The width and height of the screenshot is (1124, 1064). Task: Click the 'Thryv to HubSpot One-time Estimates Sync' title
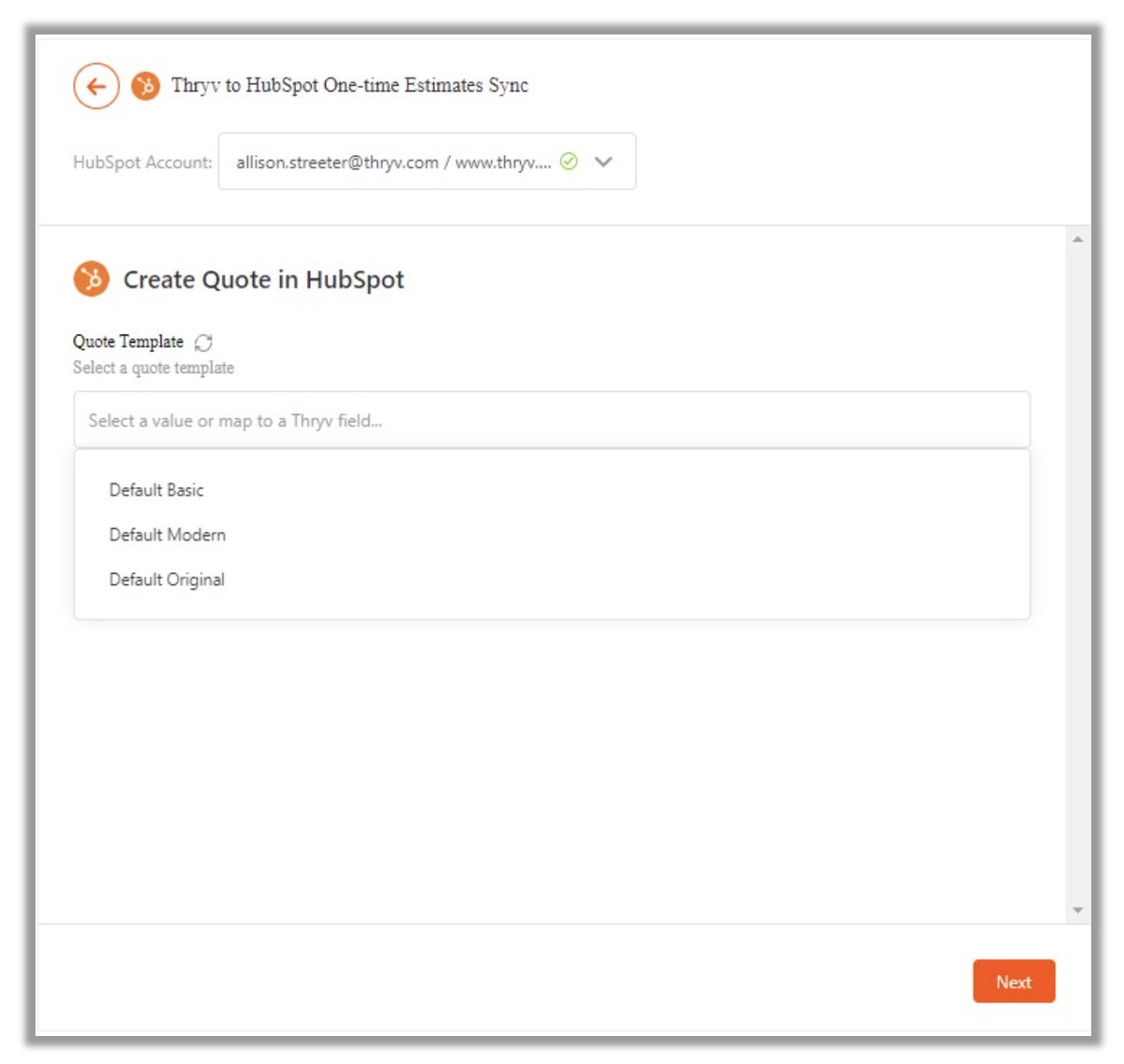click(349, 86)
